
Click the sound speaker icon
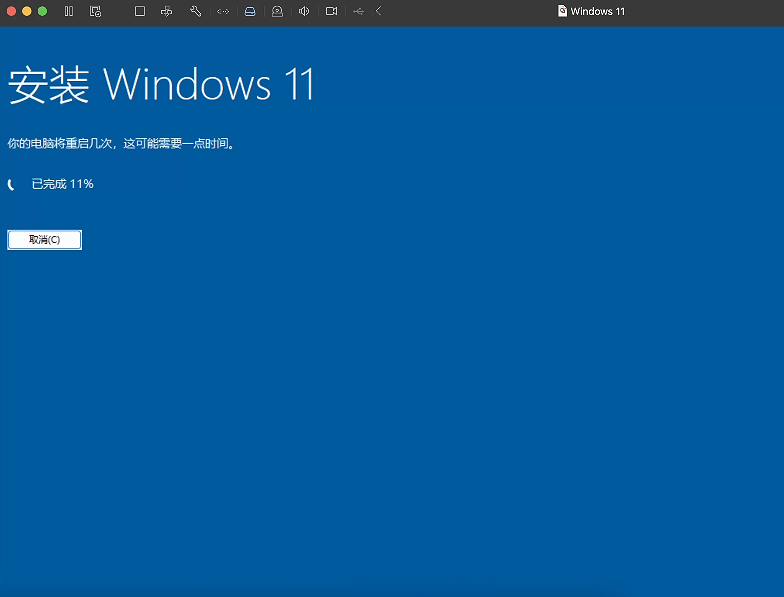[x=304, y=11]
